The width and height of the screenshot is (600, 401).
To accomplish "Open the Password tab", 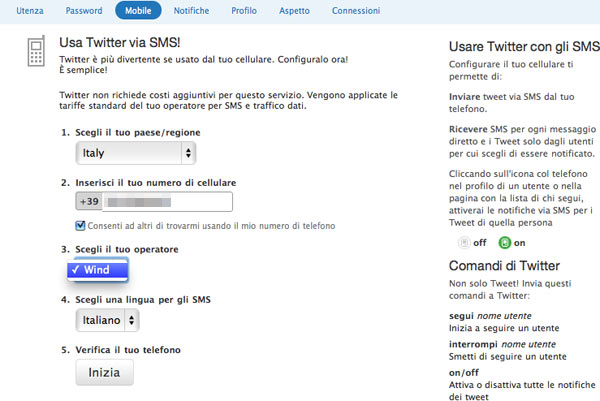I will click(x=83, y=10).
